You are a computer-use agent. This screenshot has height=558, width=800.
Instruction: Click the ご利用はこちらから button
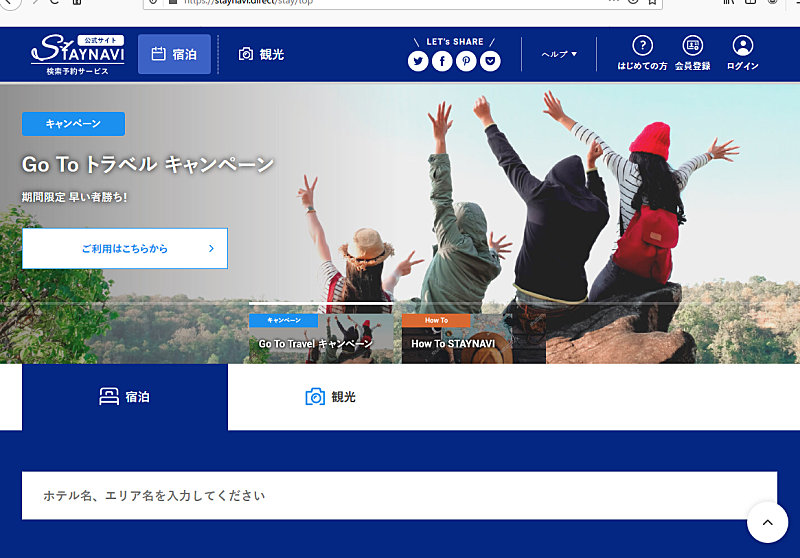pos(125,248)
